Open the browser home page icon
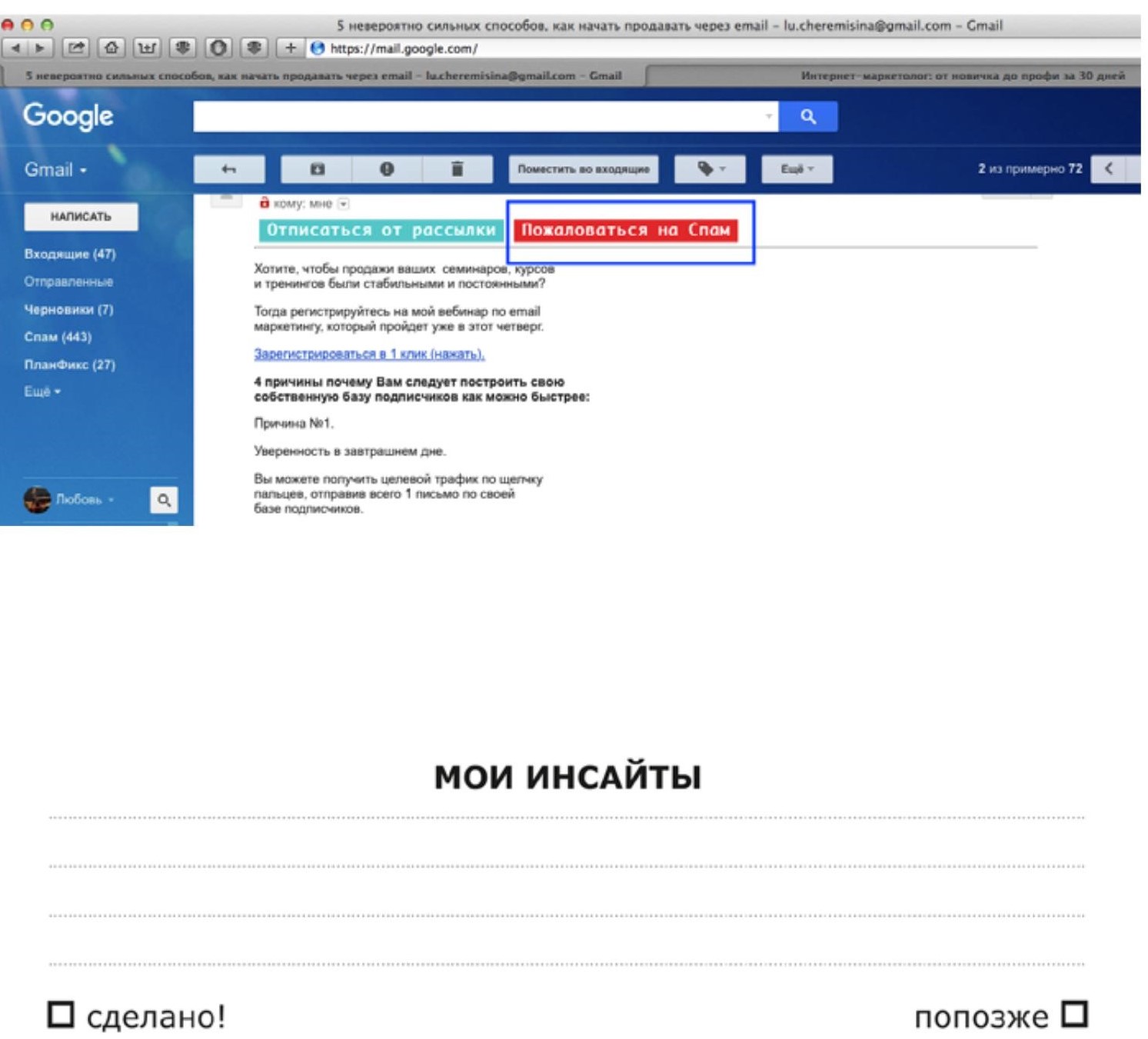Viewport: 1148px width, 1039px height. coord(111,48)
